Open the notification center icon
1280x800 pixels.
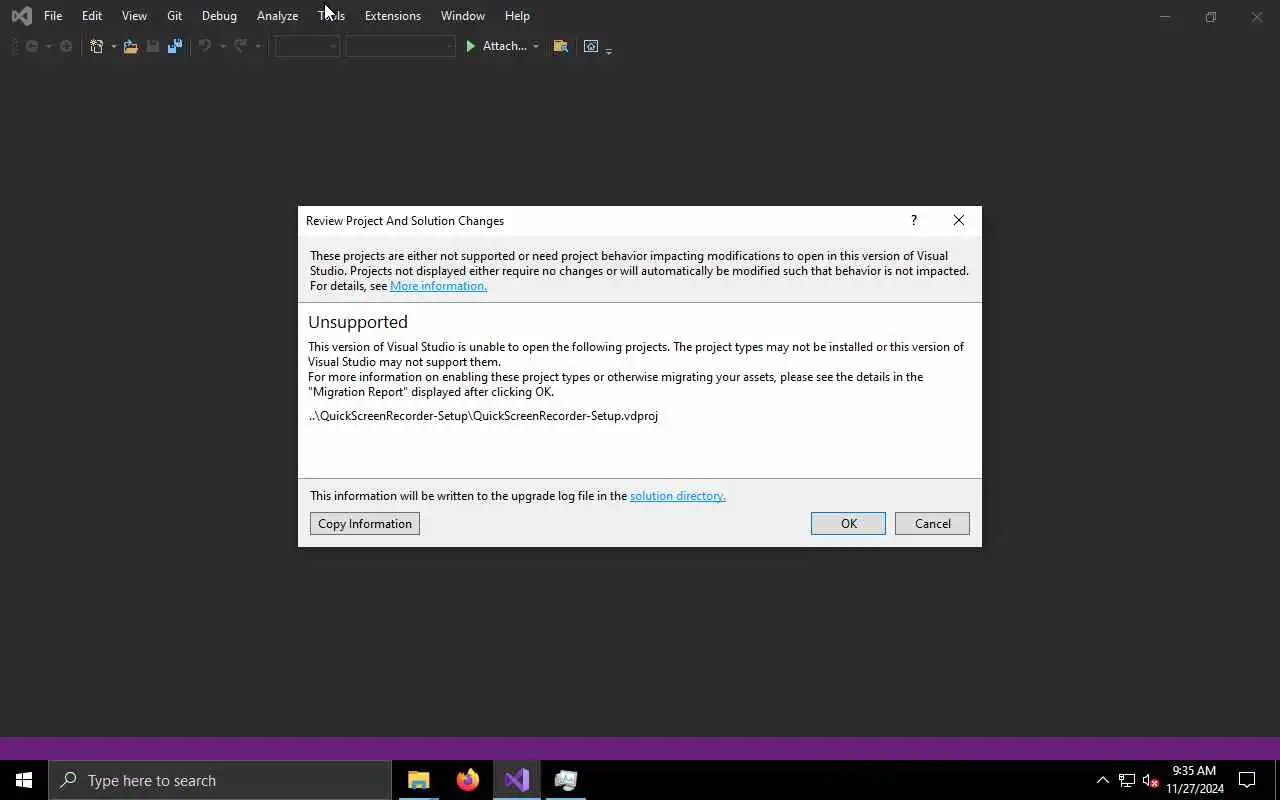[x=1247, y=780]
